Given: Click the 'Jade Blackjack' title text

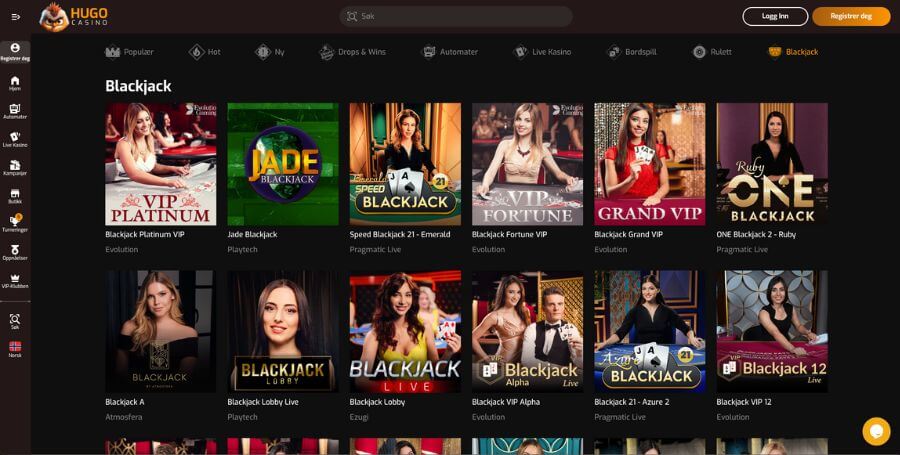Looking at the screenshot, I should point(252,235).
